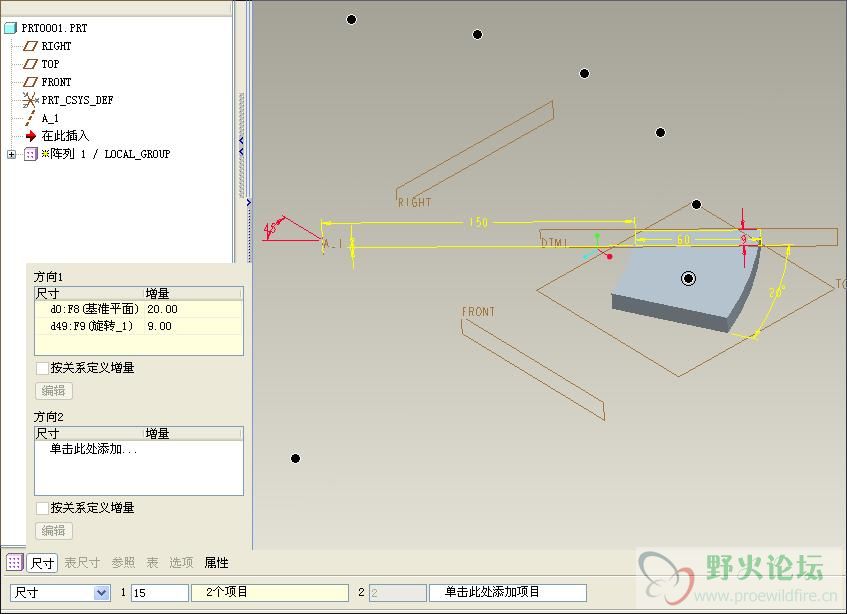Select the TOP datum plane in tree
The height and width of the screenshot is (614, 847).
pos(50,64)
